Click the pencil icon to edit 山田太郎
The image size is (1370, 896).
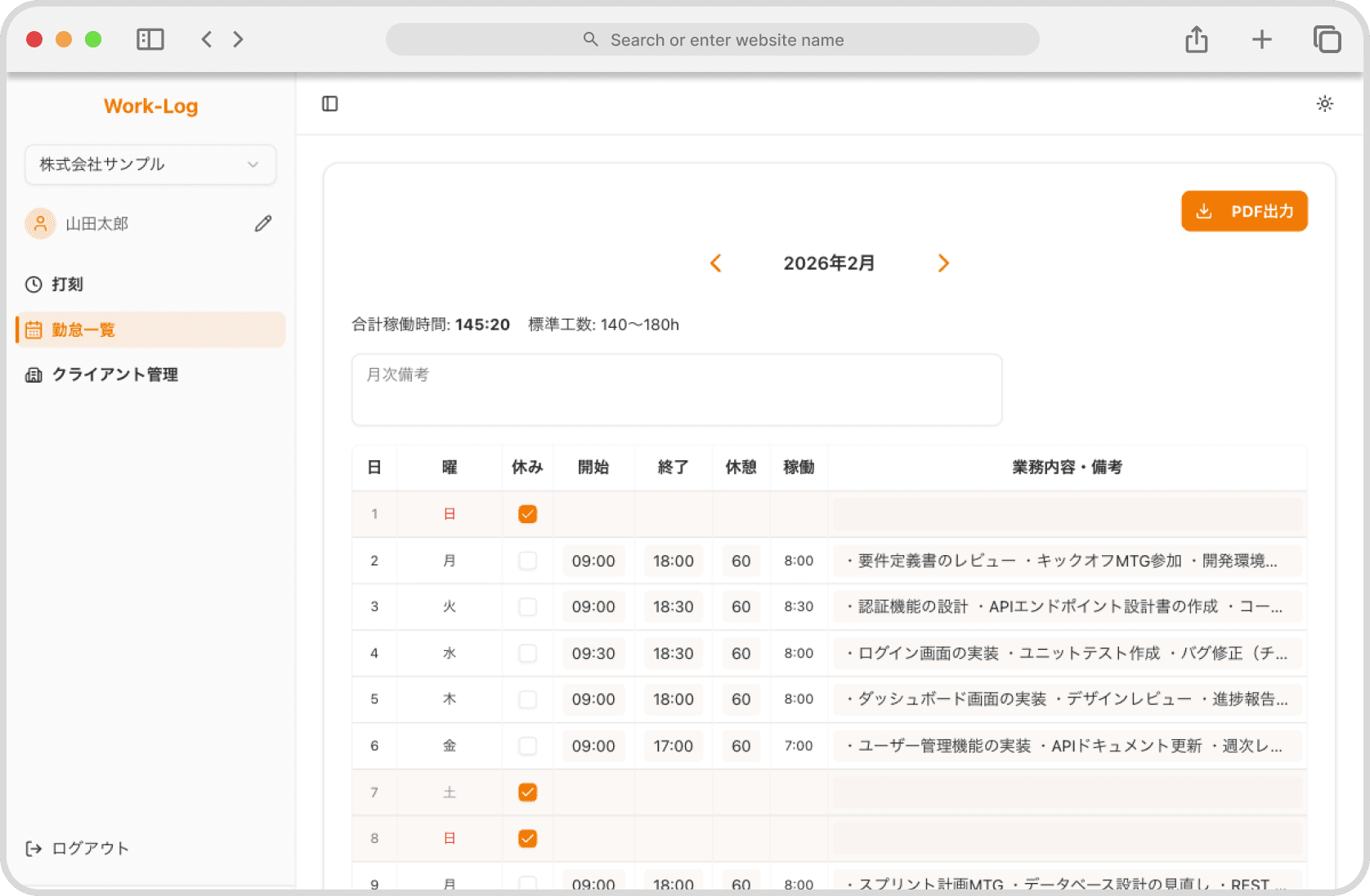(x=262, y=222)
